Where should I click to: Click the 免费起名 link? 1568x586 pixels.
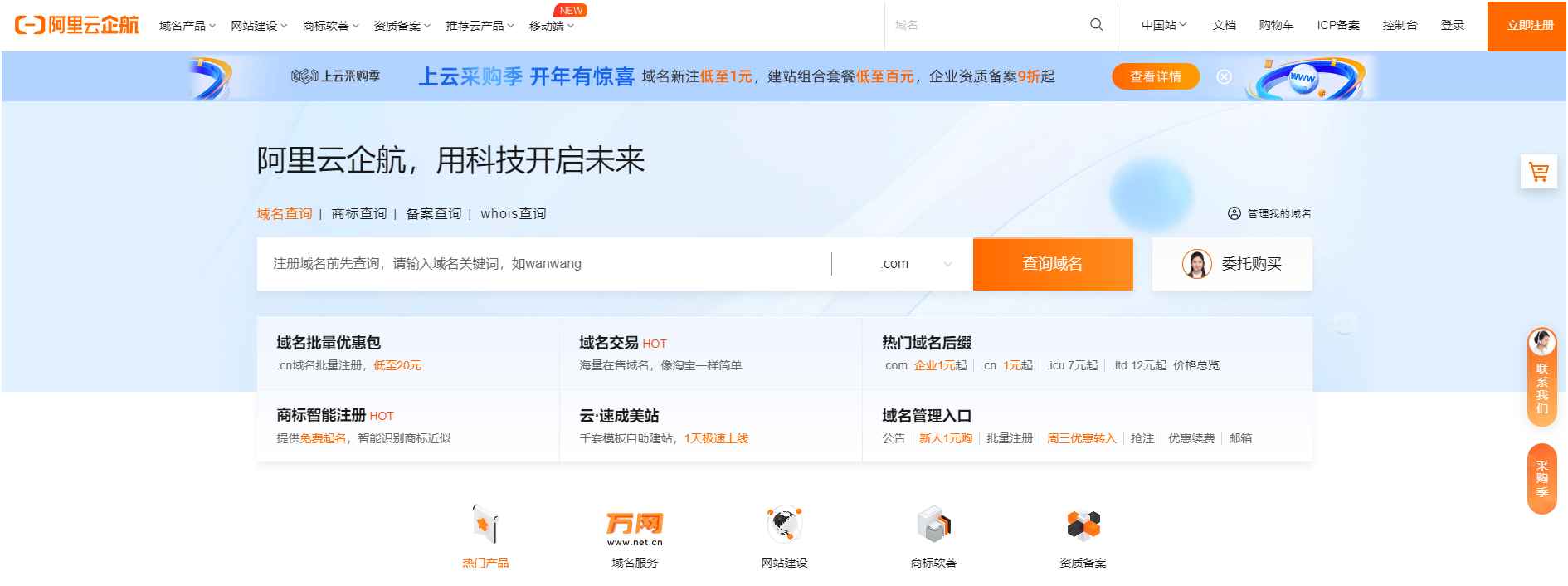pyautogui.click(x=323, y=438)
